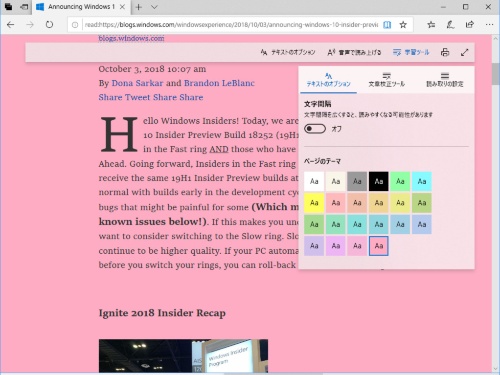This screenshot has height=375, width=500.
Task: Switch to テキストのオプション tab in panel
Action: pos(328,80)
